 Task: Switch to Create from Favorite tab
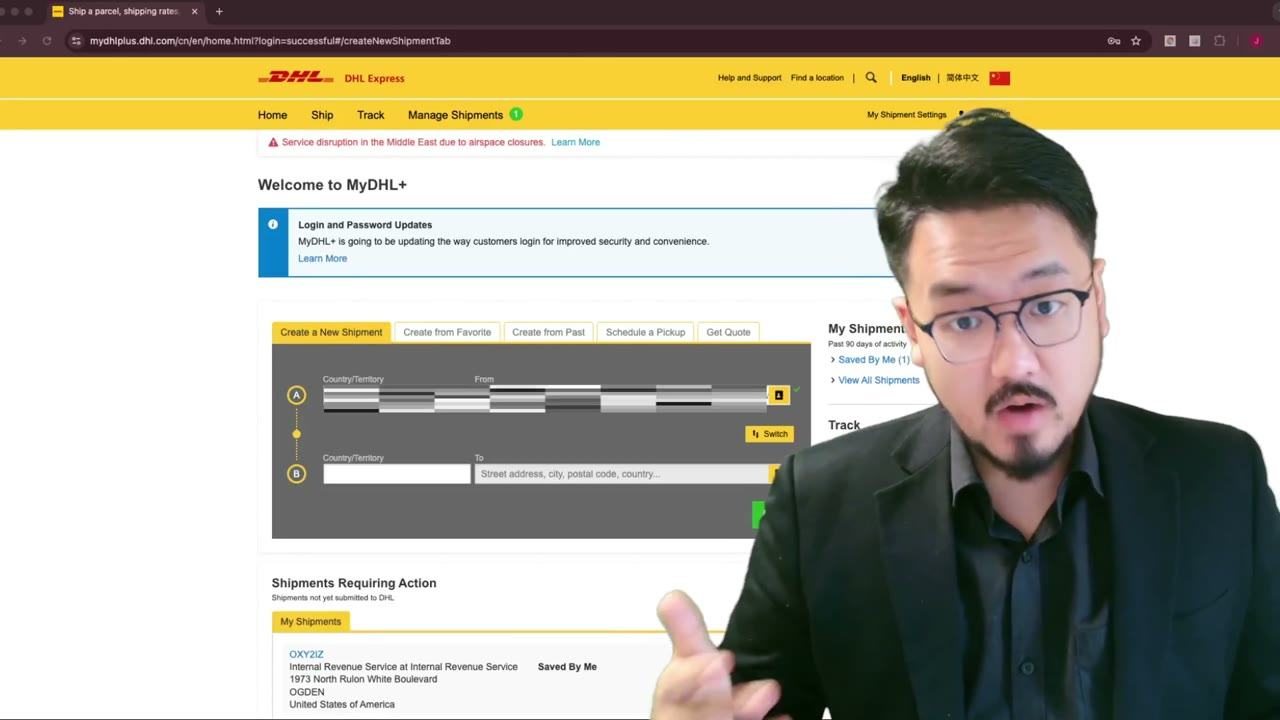pyautogui.click(x=447, y=332)
